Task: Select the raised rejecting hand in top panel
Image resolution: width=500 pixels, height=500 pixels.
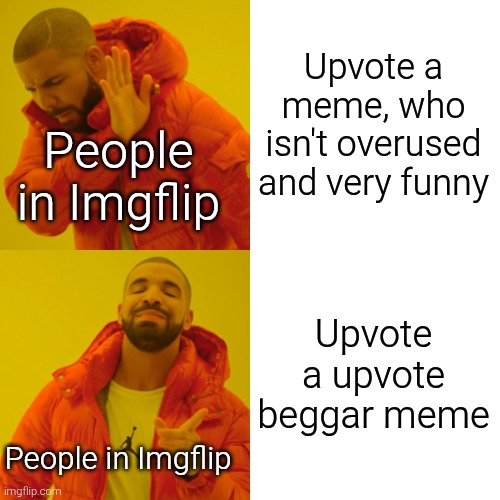Action: (x=130, y=89)
